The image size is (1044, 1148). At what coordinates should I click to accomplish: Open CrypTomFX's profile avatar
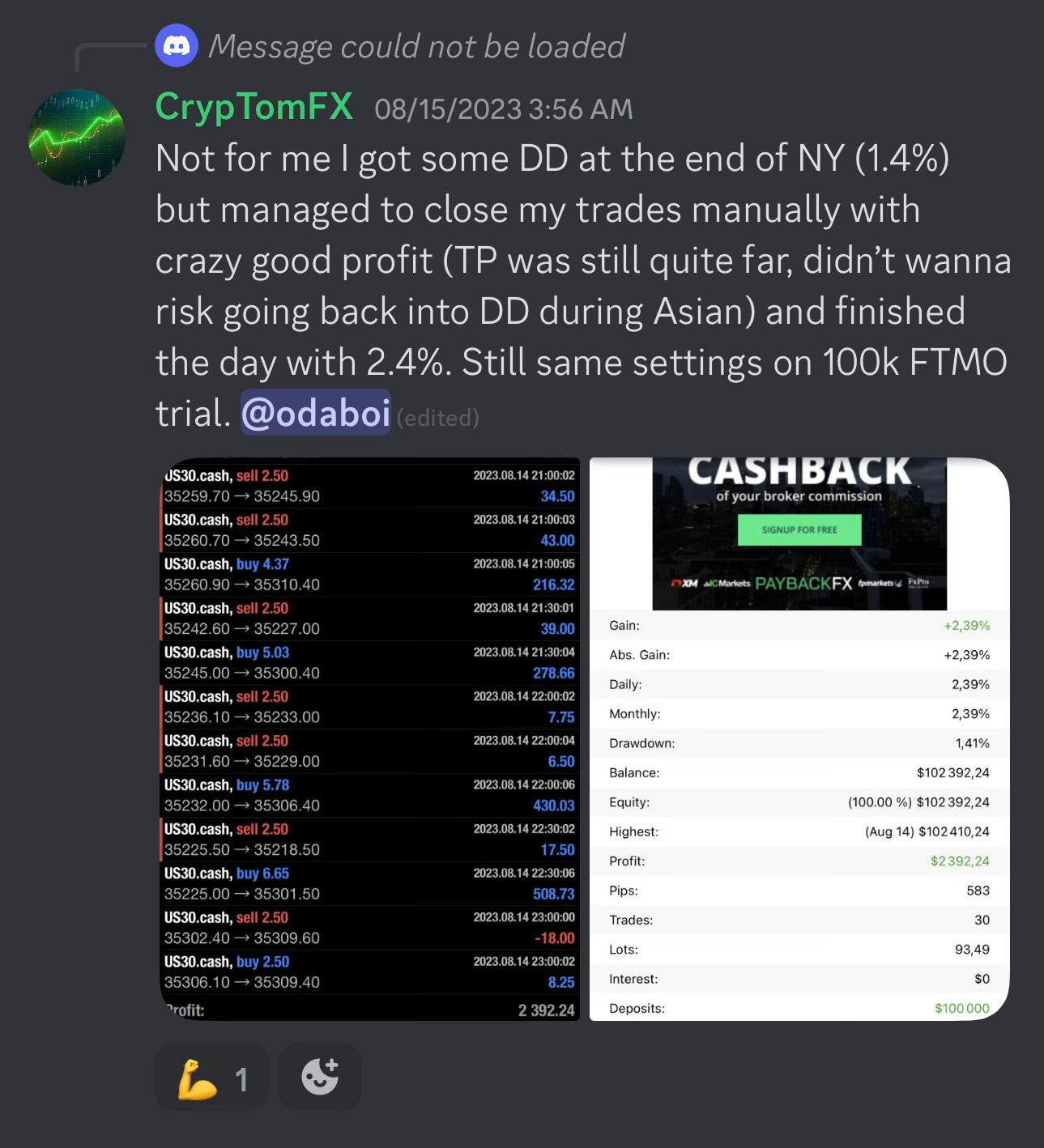coord(77,138)
